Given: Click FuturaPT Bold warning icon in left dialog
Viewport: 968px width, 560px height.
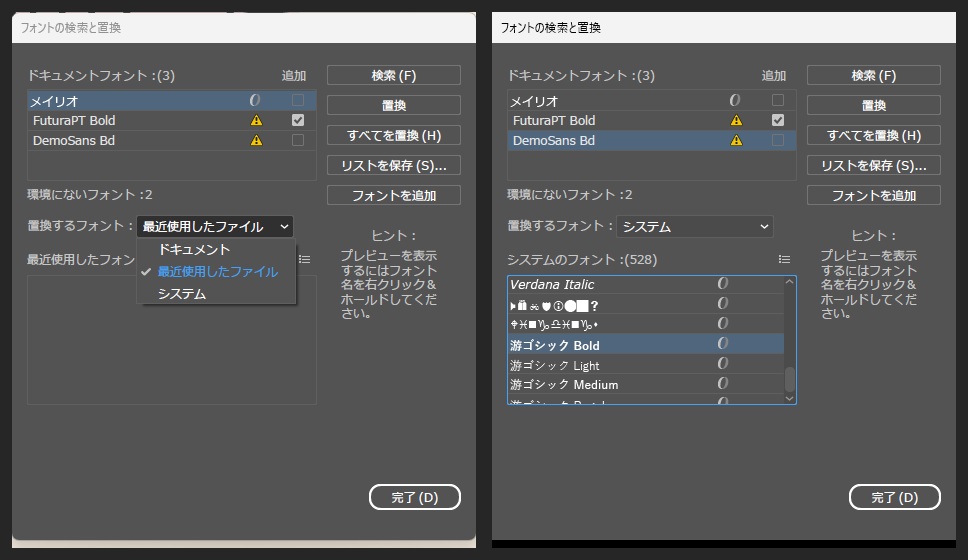Looking at the screenshot, I should [256, 120].
